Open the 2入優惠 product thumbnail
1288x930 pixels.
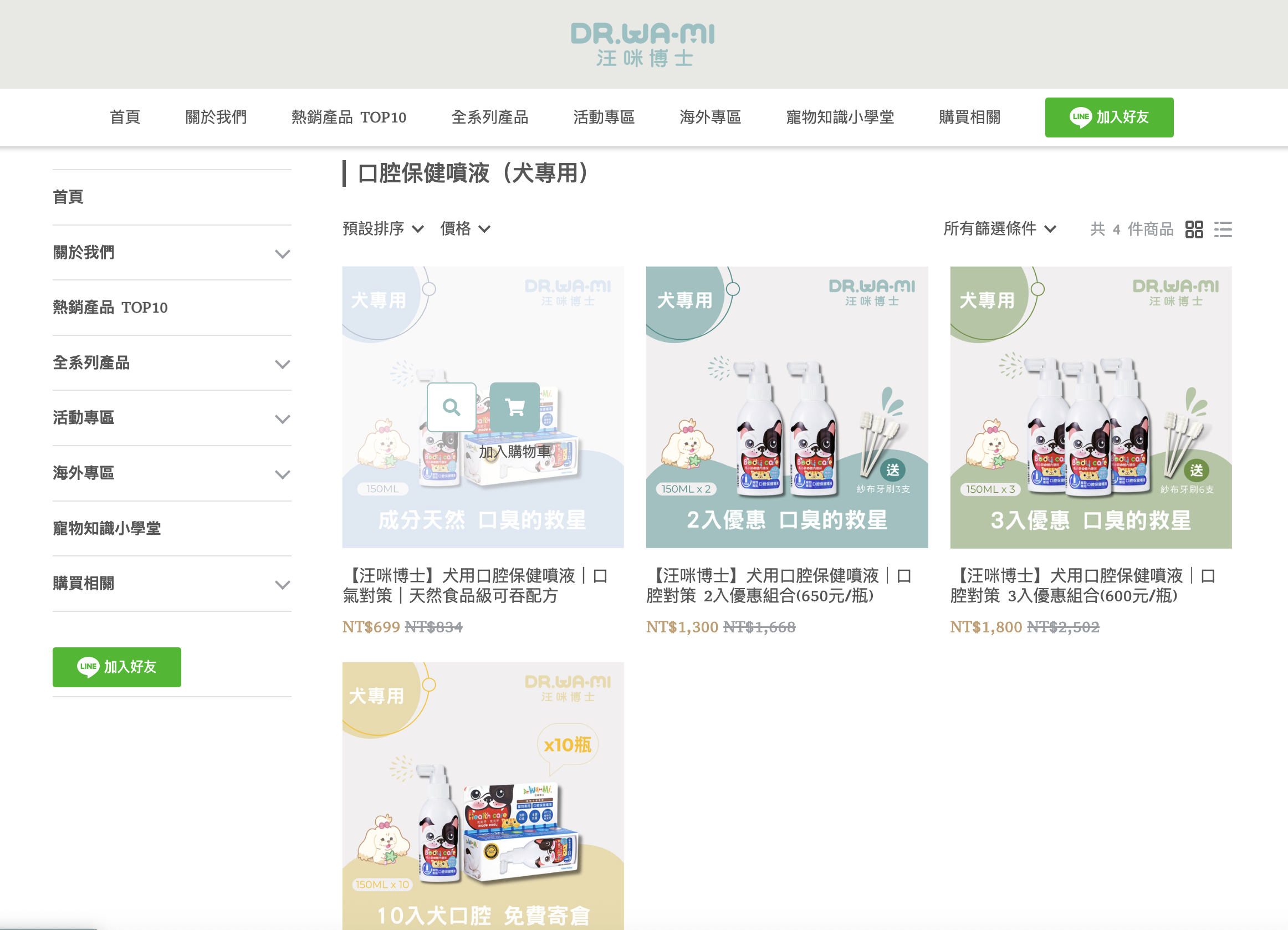point(786,407)
